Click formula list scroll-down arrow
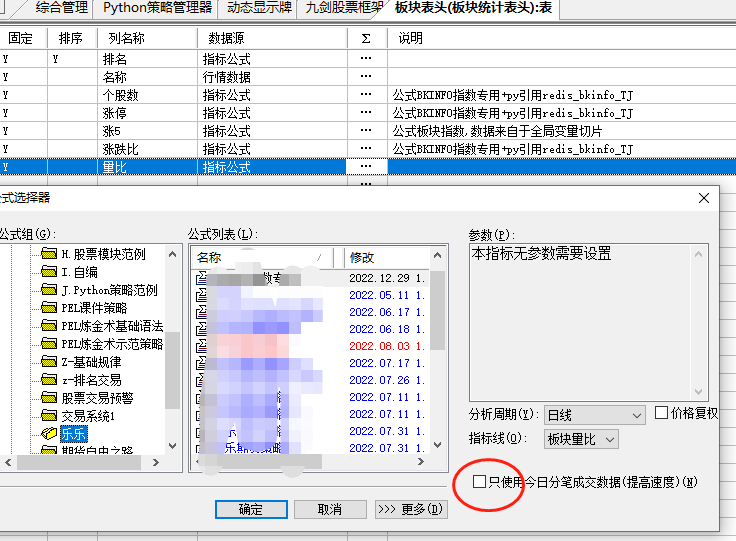Screen dimensions: 736x541 pyautogui.click(x=437, y=445)
